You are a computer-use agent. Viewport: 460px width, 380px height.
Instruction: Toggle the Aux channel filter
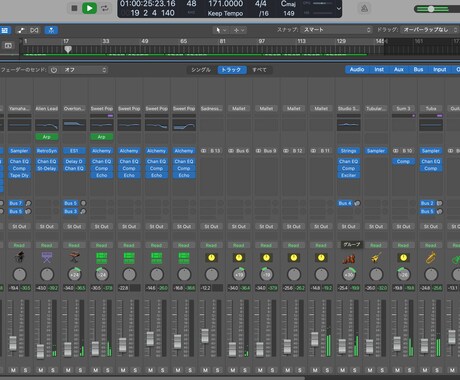(399, 70)
